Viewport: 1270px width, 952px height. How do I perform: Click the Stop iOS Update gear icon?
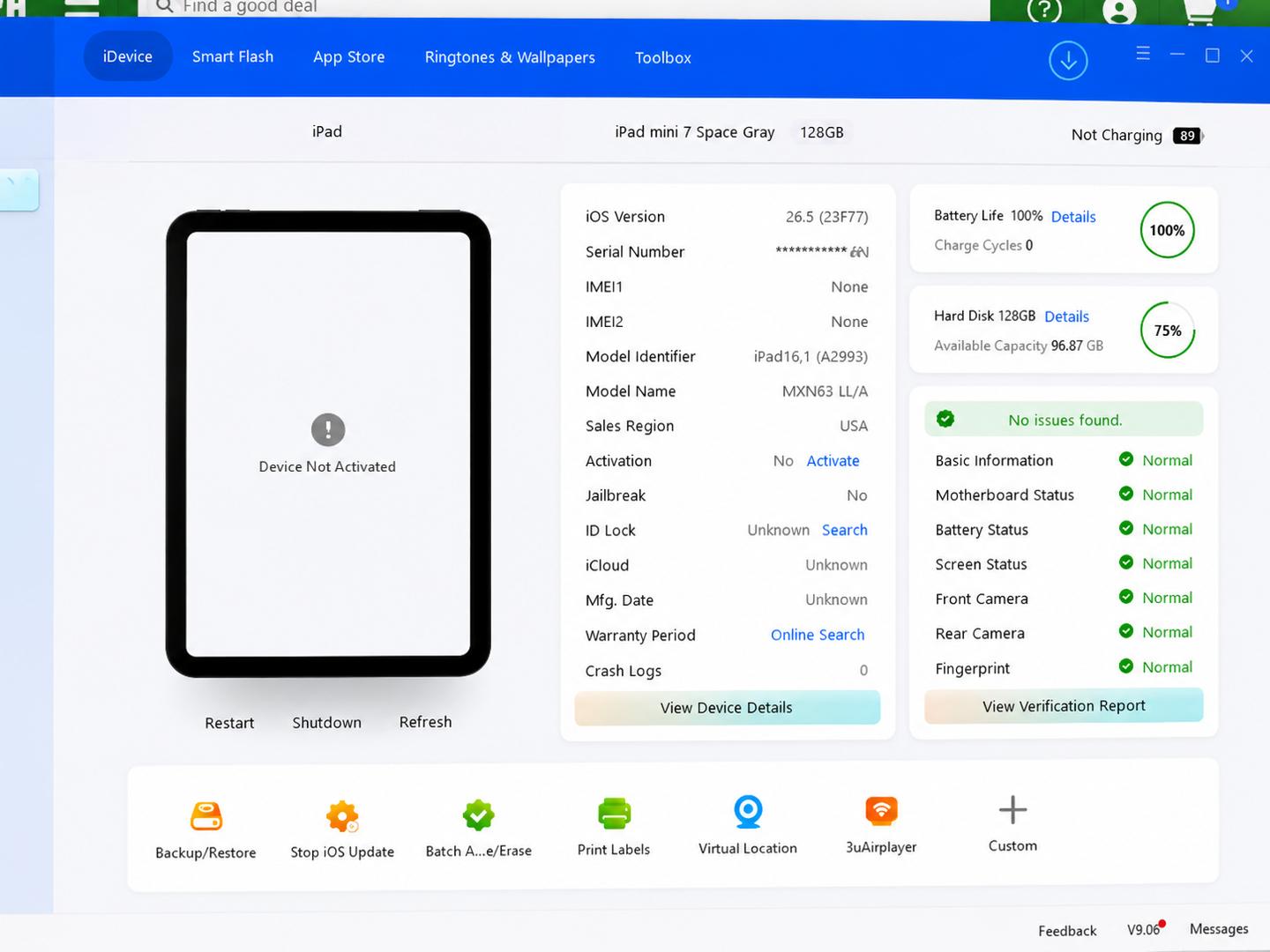pyautogui.click(x=342, y=816)
